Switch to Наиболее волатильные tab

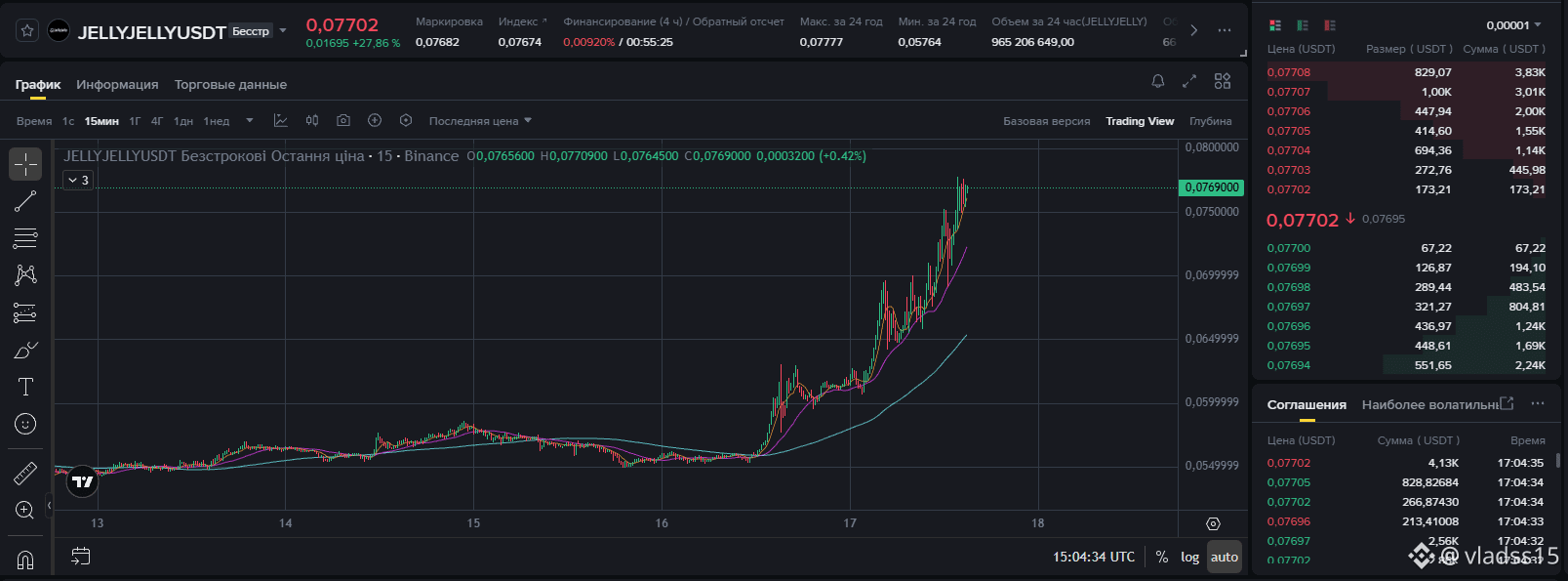pos(1429,404)
